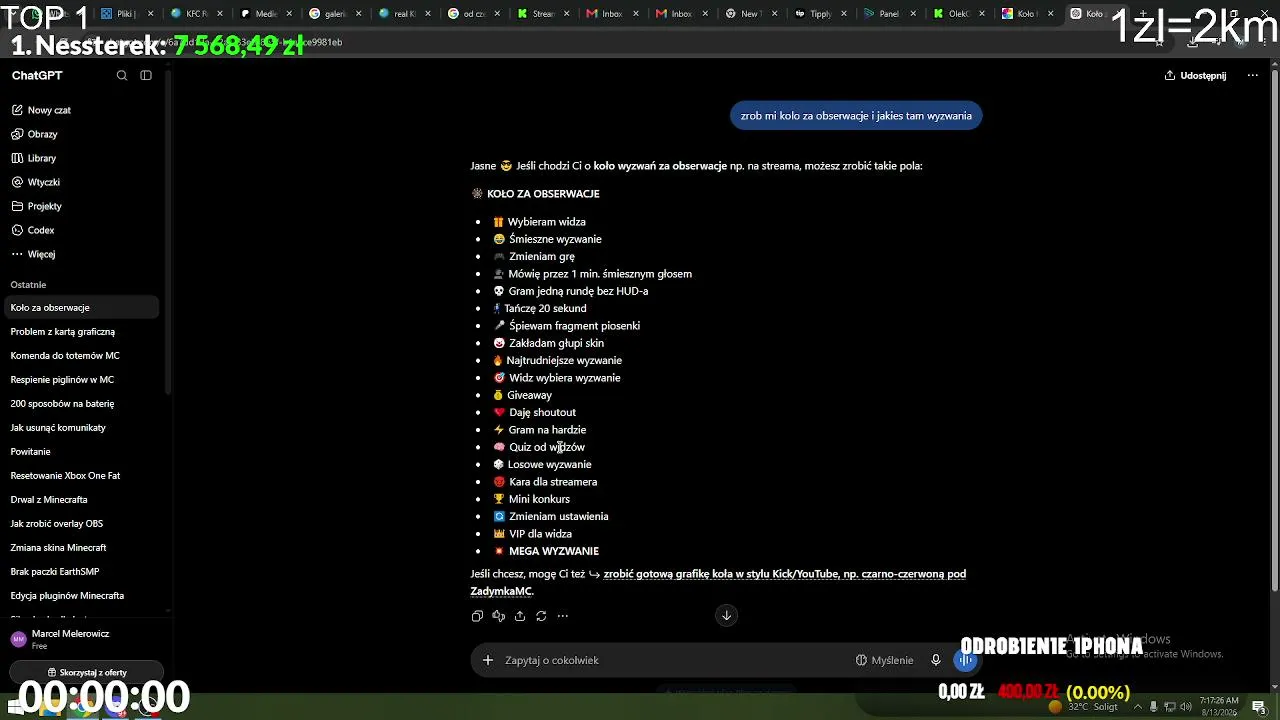
Task: Click the Udostępnij share button
Action: [x=1195, y=75]
